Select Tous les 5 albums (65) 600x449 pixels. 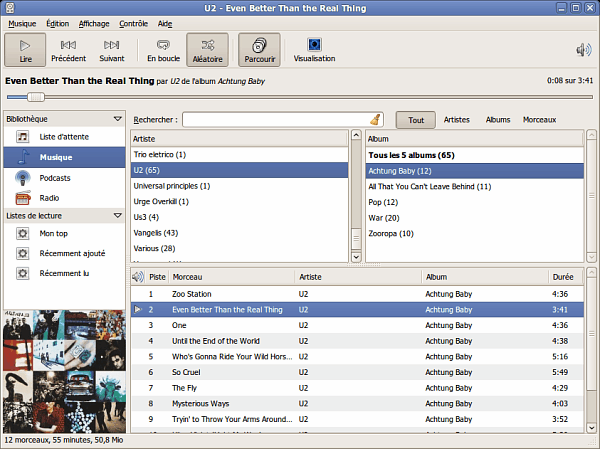474,155
